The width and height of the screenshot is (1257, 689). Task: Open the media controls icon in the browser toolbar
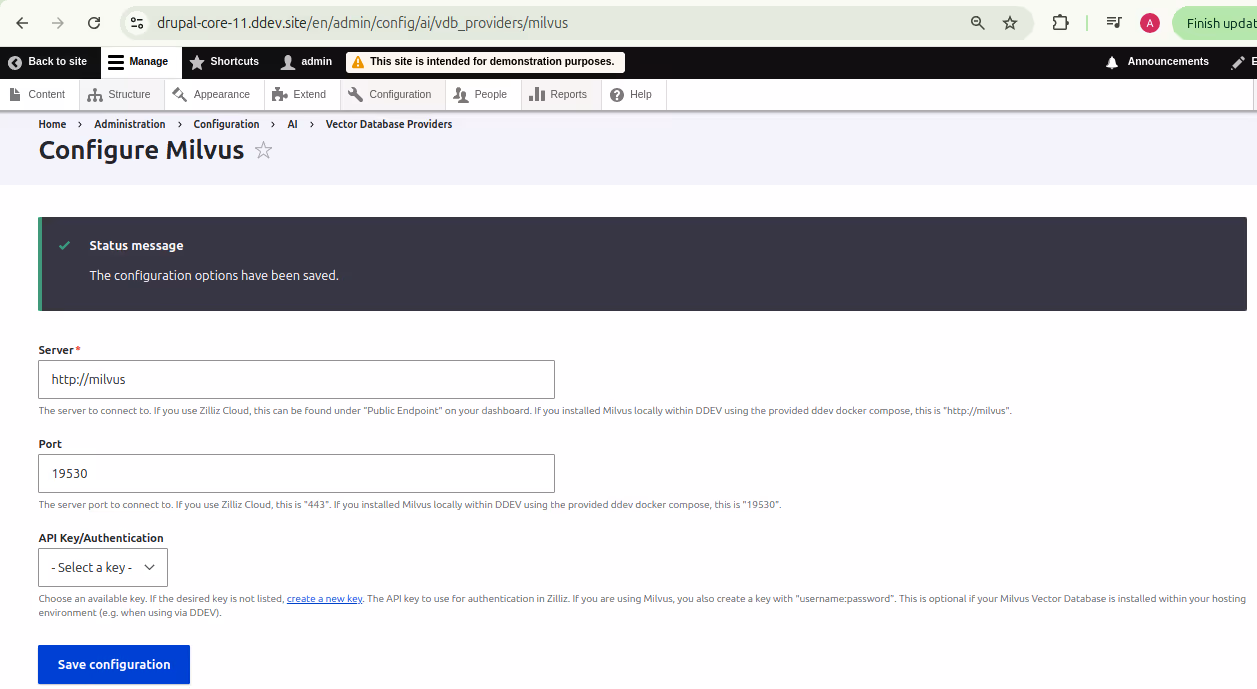[x=1114, y=23]
